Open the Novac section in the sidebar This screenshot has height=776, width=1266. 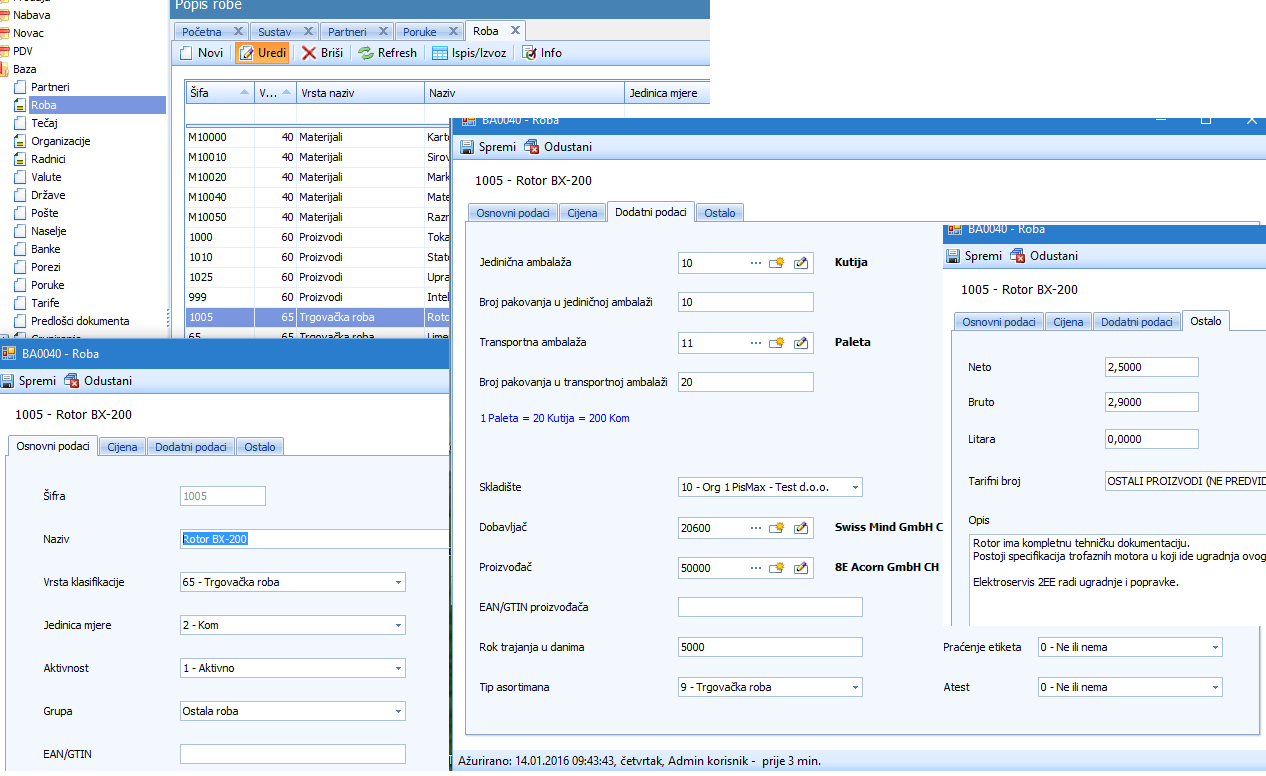pos(28,33)
